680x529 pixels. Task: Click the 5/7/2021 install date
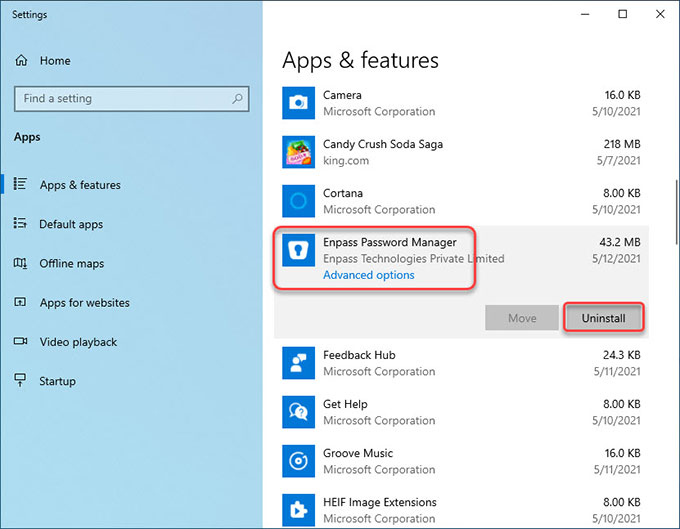tap(618, 161)
